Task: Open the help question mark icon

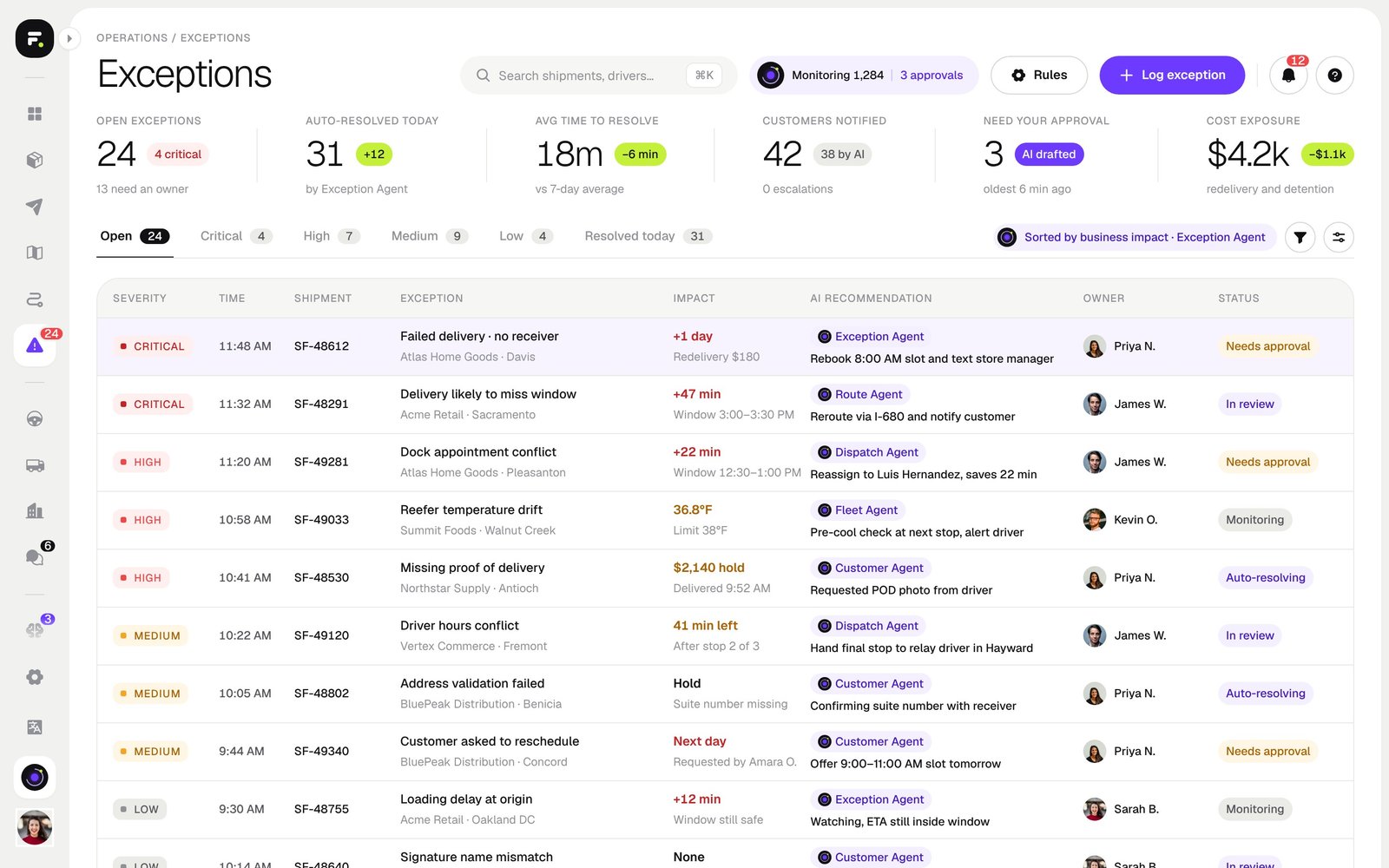Action: coord(1335,76)
